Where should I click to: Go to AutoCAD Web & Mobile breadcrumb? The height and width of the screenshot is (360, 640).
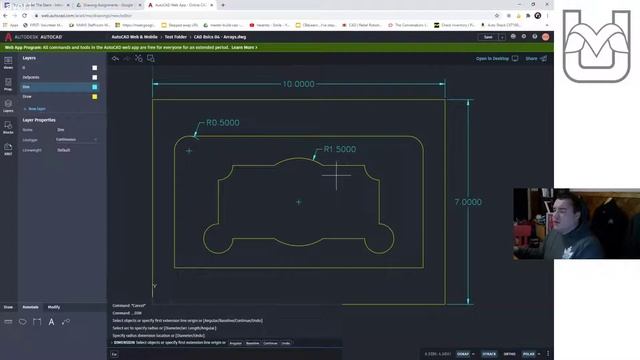click(134, 37)
